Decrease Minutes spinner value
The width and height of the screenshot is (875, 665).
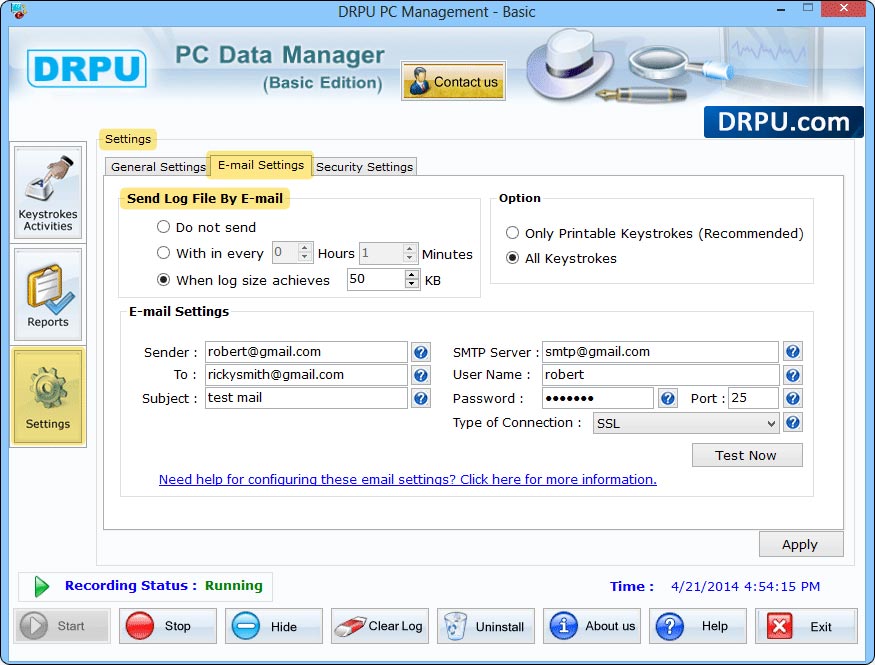410,257
